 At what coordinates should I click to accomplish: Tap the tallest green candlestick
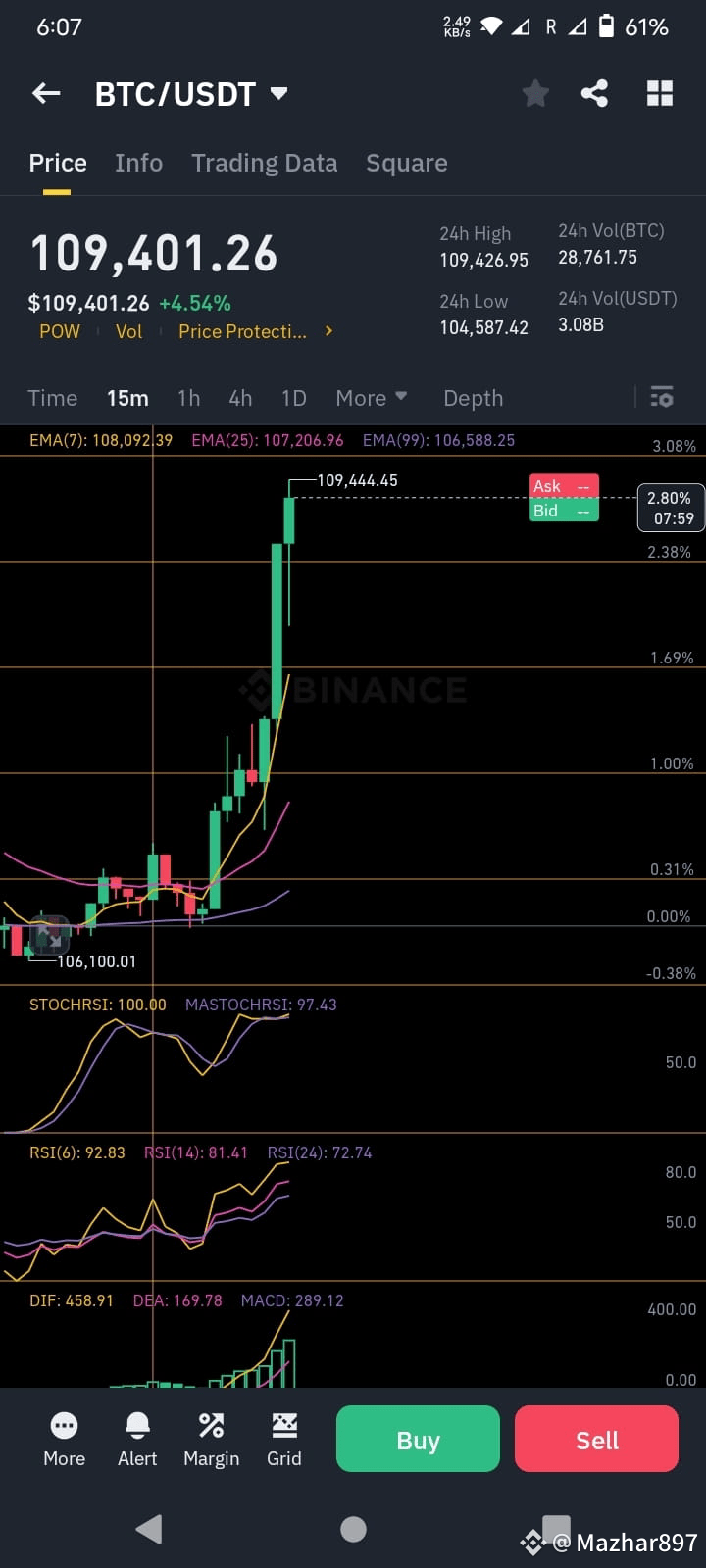[x=277, y=632]
